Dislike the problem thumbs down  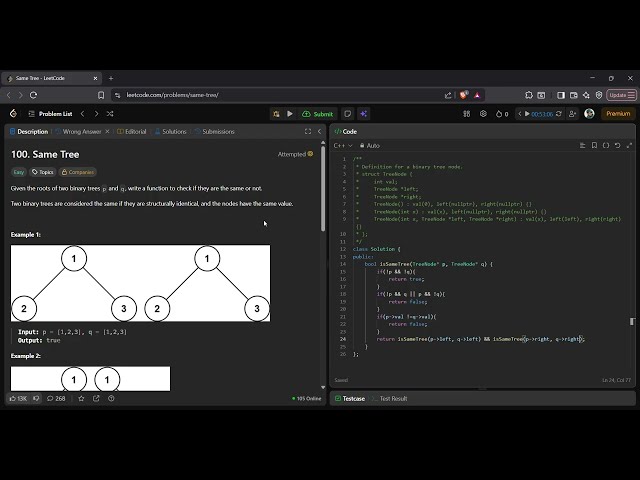tap(36, 398)
